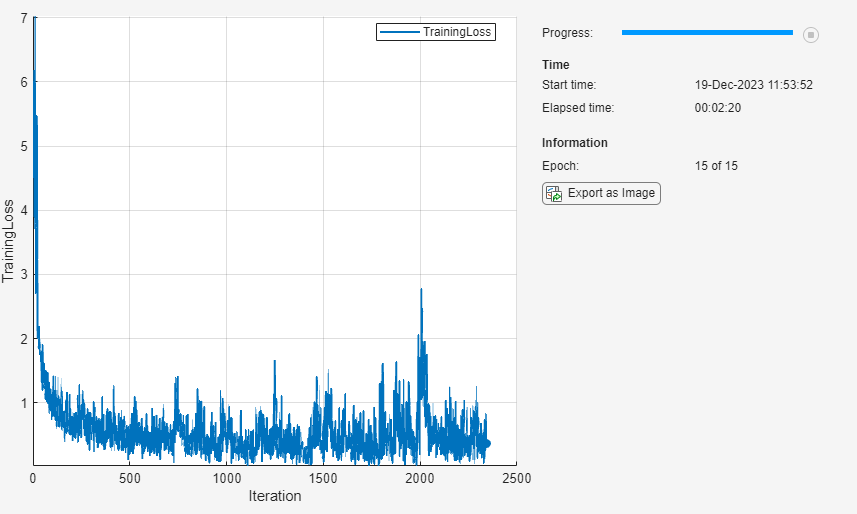Click the final data point marker of the curve

pyautogui.click(x=488, y=443)
